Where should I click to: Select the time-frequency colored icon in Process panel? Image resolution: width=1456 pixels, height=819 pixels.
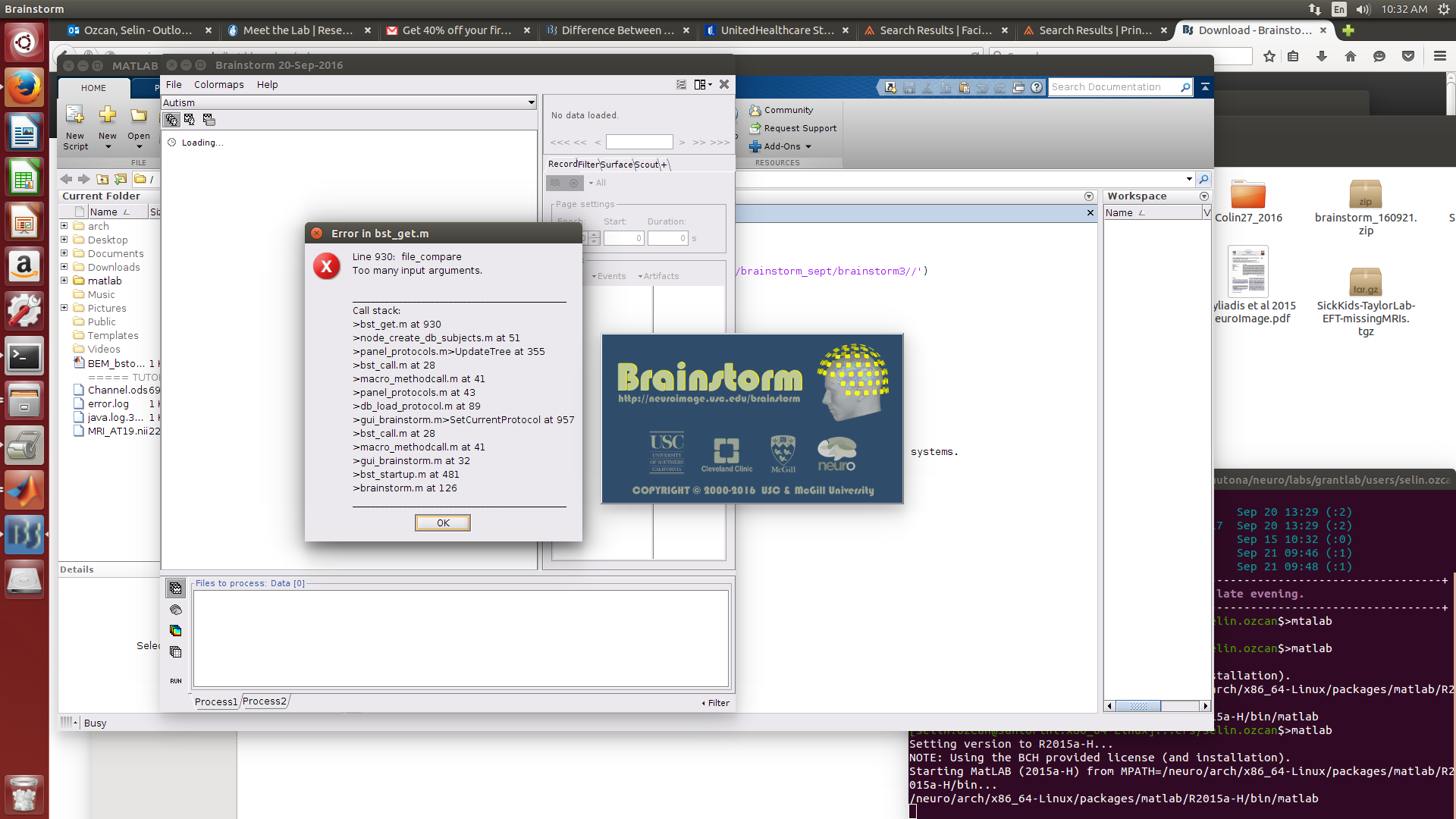point(176,631)
